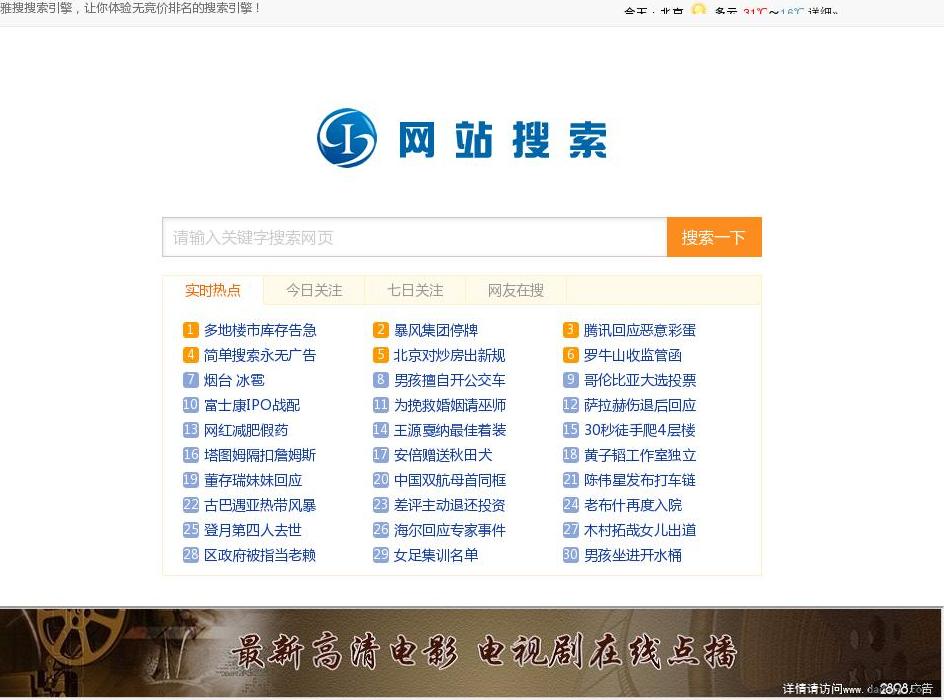Screen dimensions: 944x700
Task: Click the 男孩擅自开公交车 entry
Action: pyautogui.click(x=450, y=380)
